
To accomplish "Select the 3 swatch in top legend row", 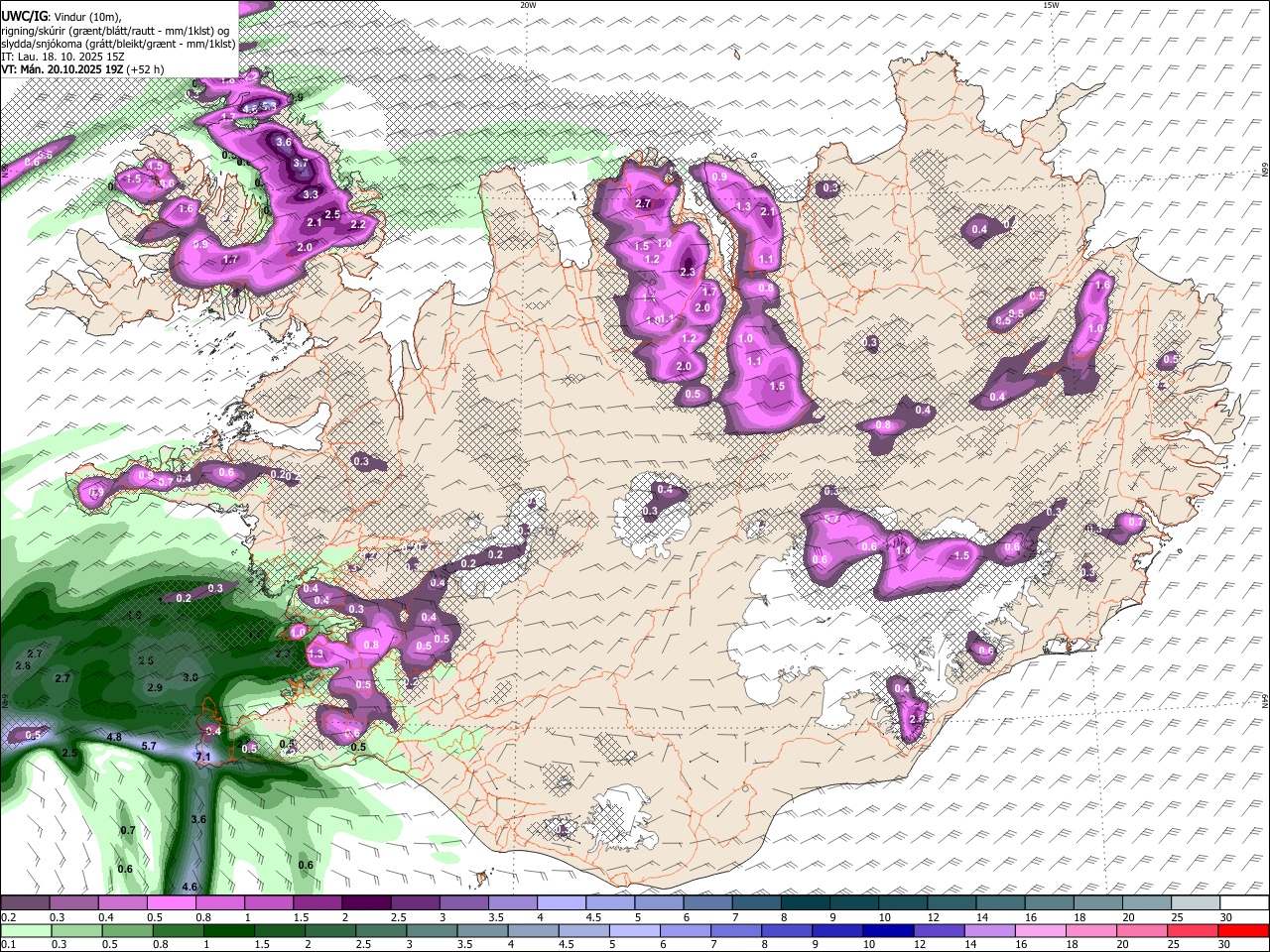I will click(x=464, y=903).
